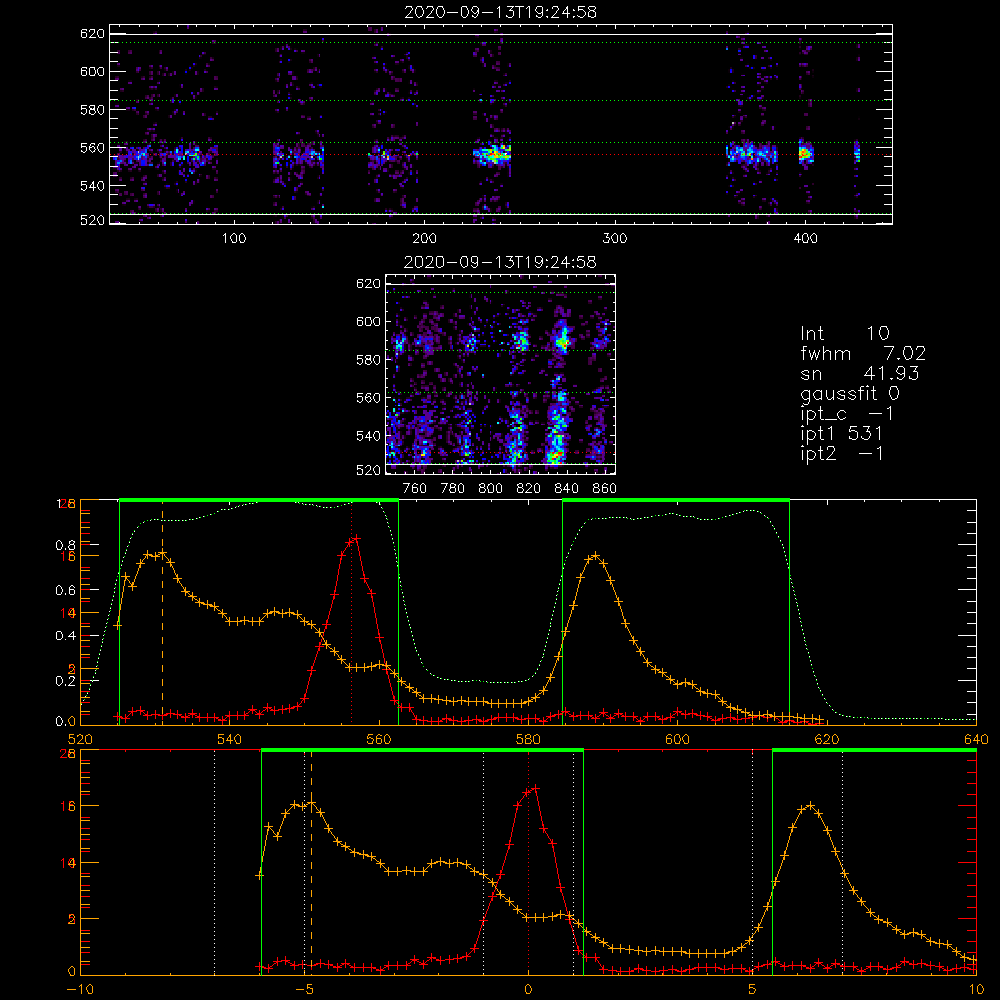Click white y-axis label 0.8 on profile plot
Image resolution: width=1000 pixels, height=1000 pixels.
tap(66, 545)
